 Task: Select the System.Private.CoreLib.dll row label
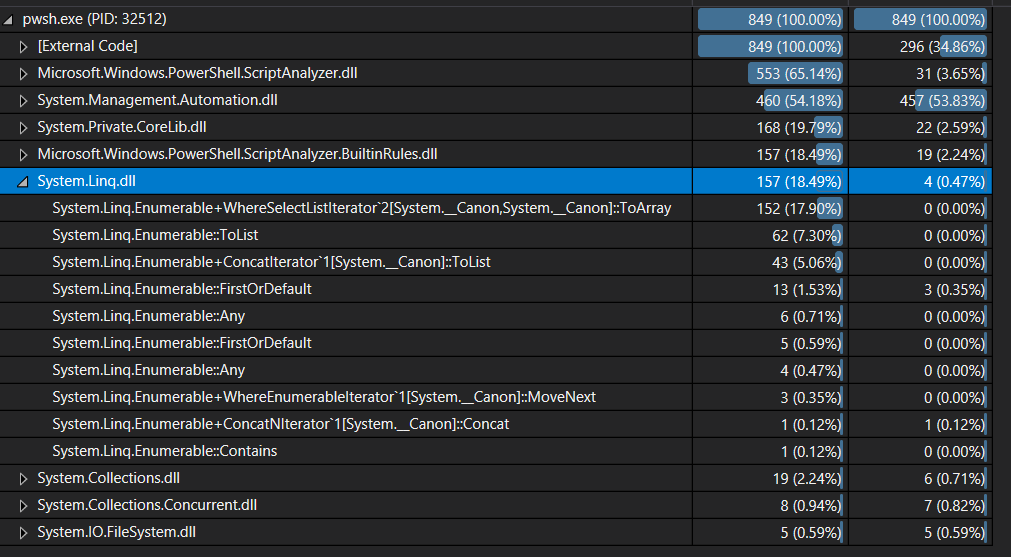coord(122,128)
